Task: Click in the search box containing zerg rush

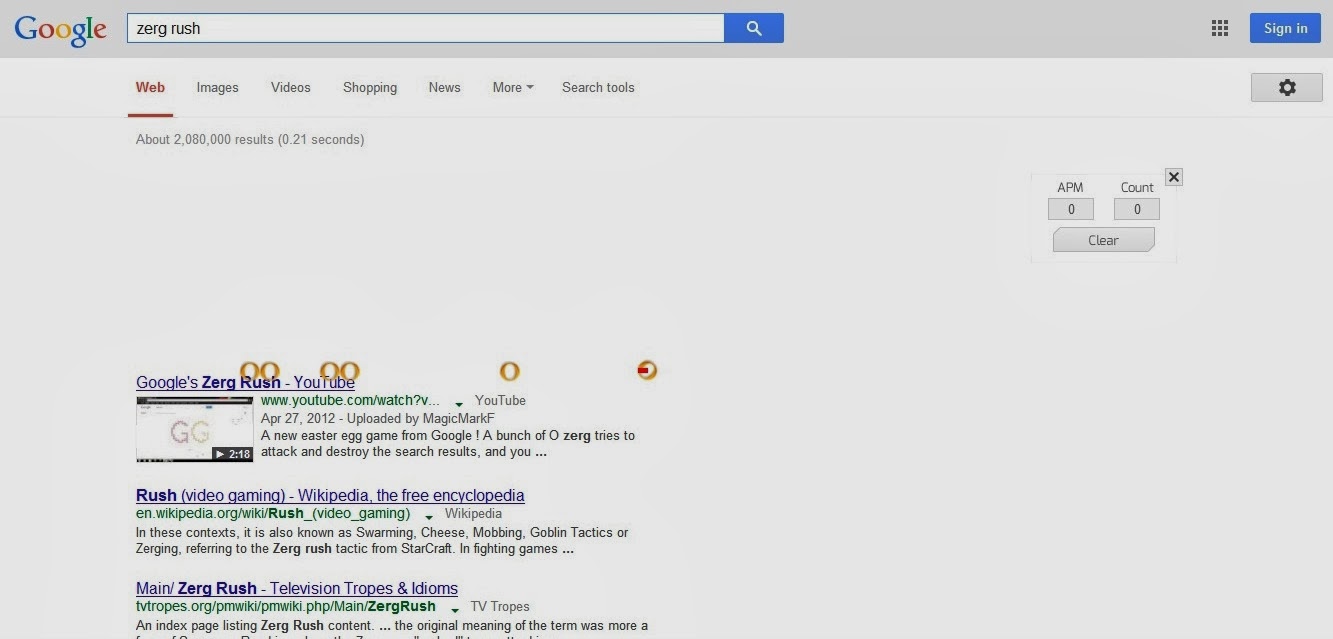Action: point(425,28)
